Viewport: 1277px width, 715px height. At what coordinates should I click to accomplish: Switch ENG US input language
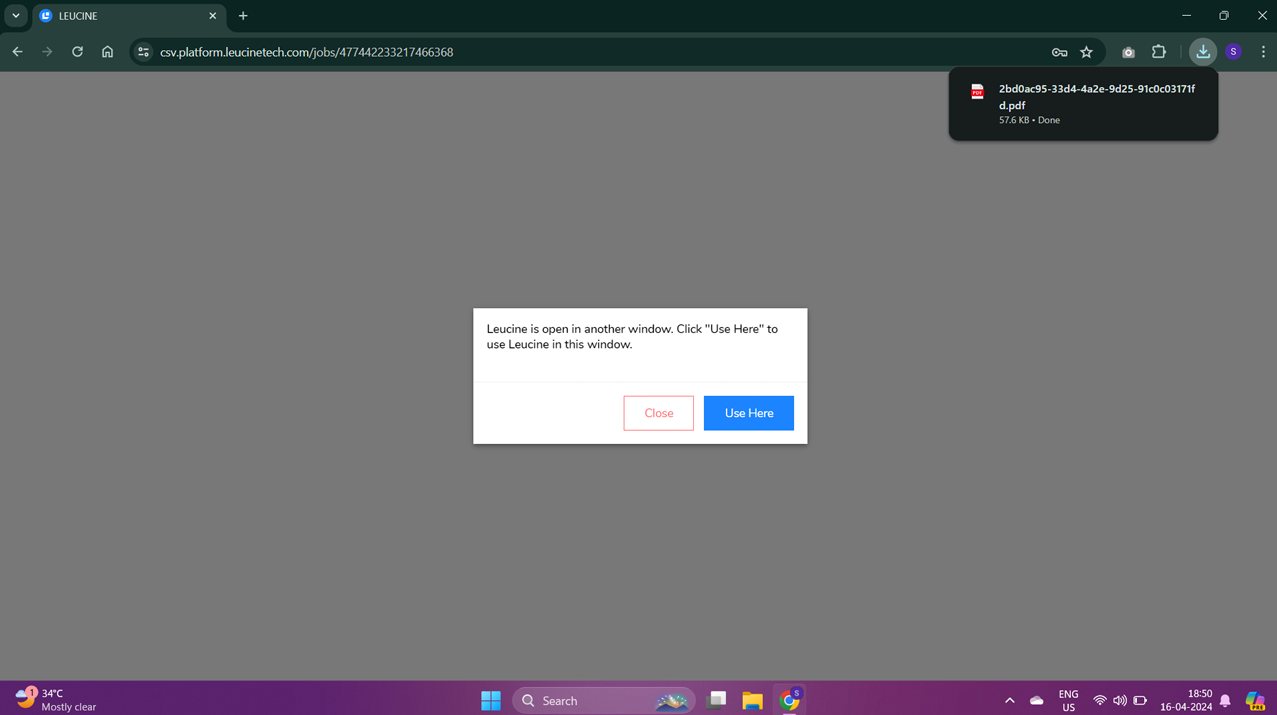click(1068, 701)
